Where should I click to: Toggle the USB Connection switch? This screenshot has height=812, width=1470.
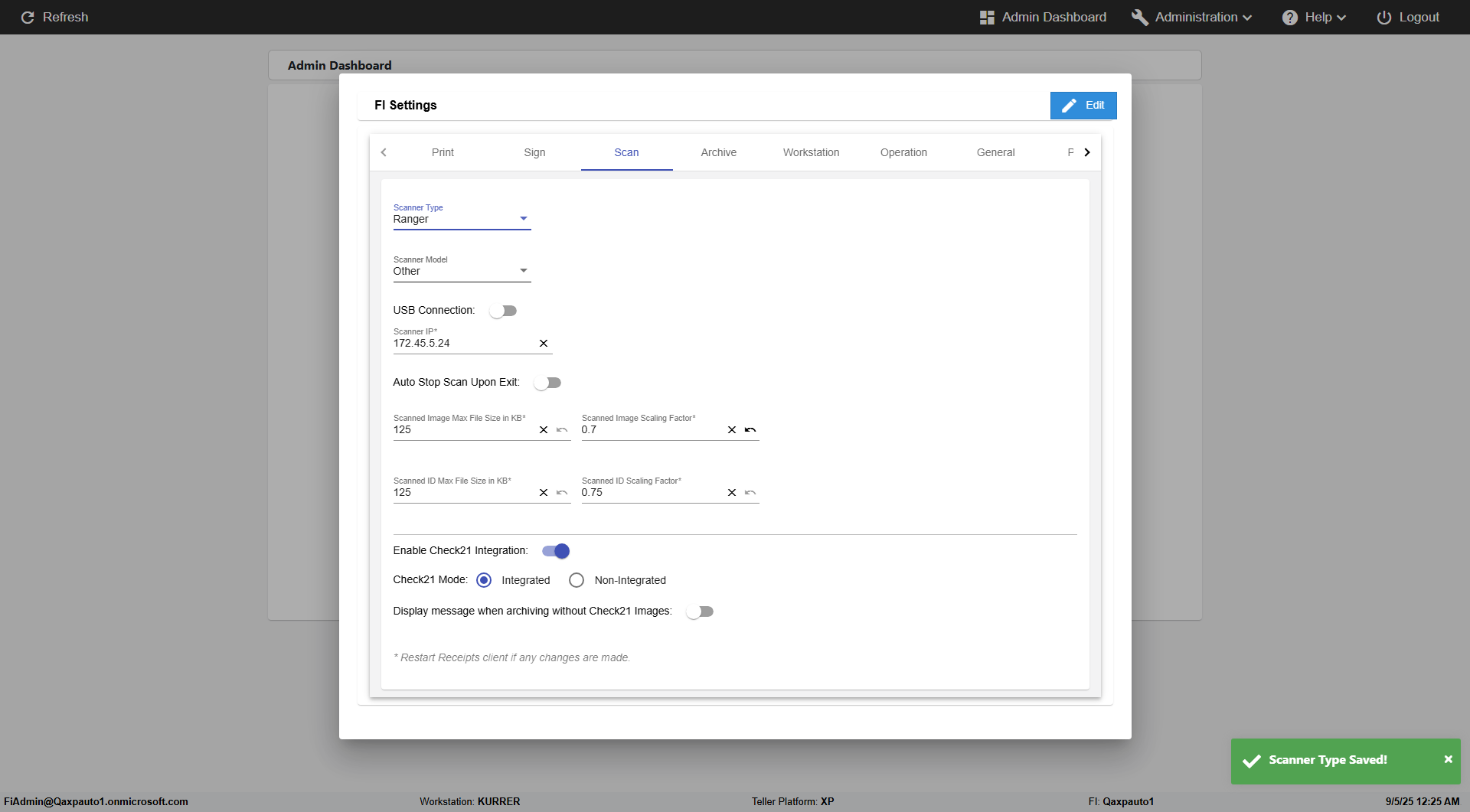(503, 311)
